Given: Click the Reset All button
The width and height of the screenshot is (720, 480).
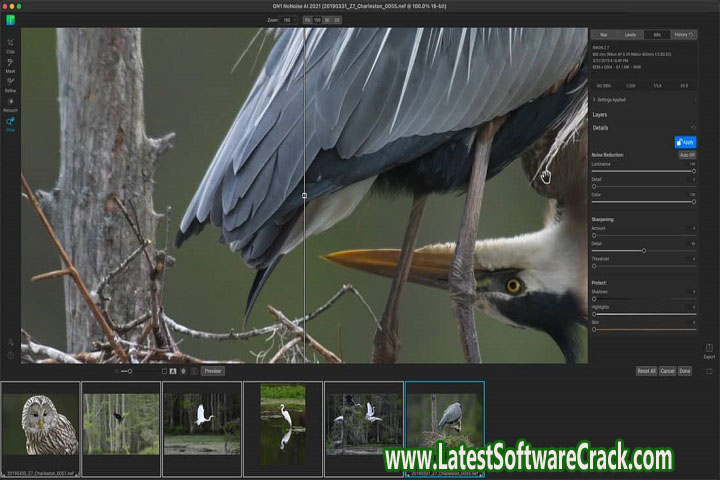Looking at the screenshot, I should pyautogui.click(x=646, y=371).
